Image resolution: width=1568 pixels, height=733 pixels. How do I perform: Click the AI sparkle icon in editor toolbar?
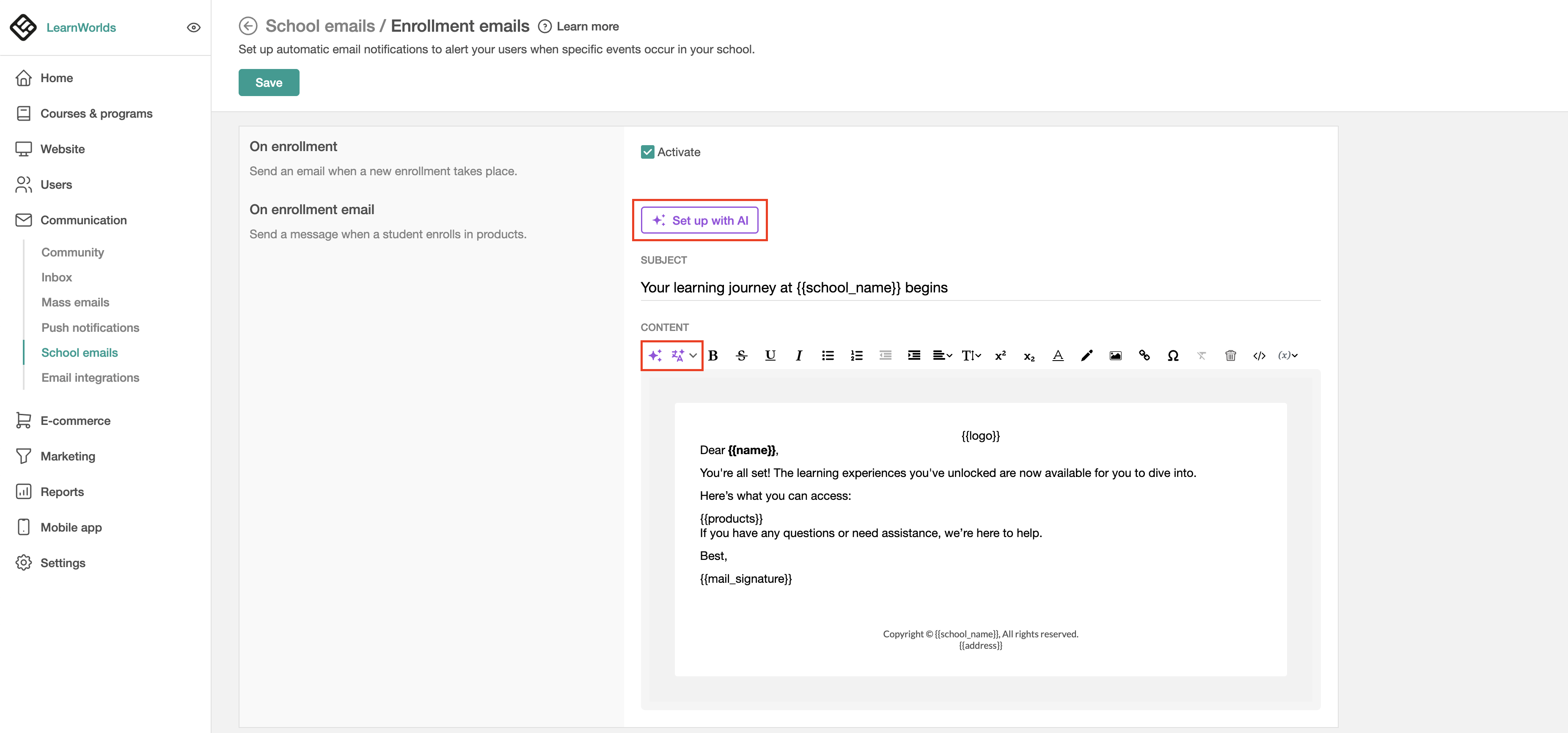[655, 355]
